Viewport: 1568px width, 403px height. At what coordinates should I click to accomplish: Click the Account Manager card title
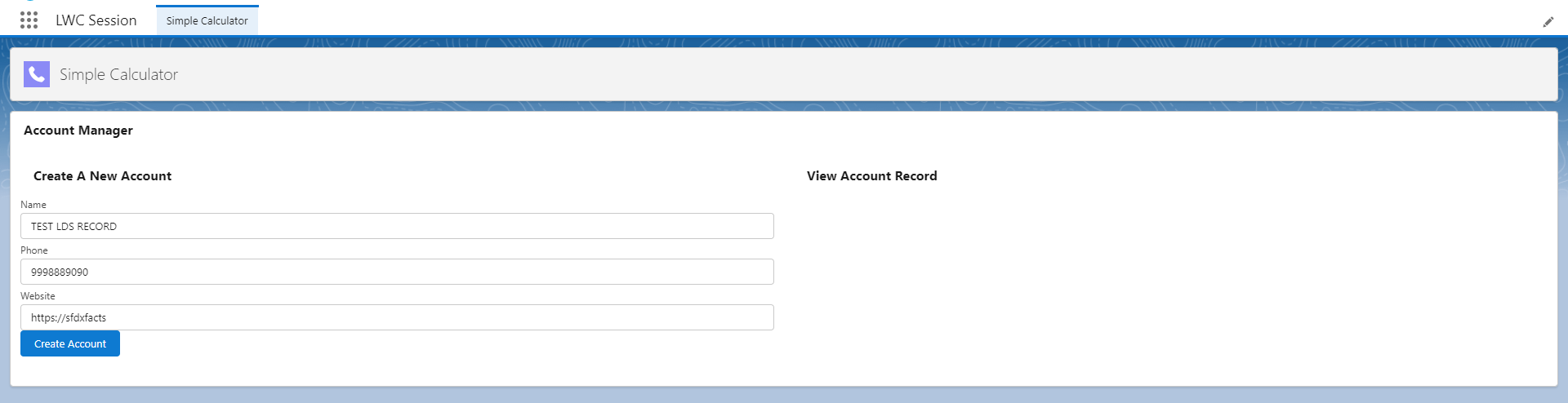click(78, 131)
